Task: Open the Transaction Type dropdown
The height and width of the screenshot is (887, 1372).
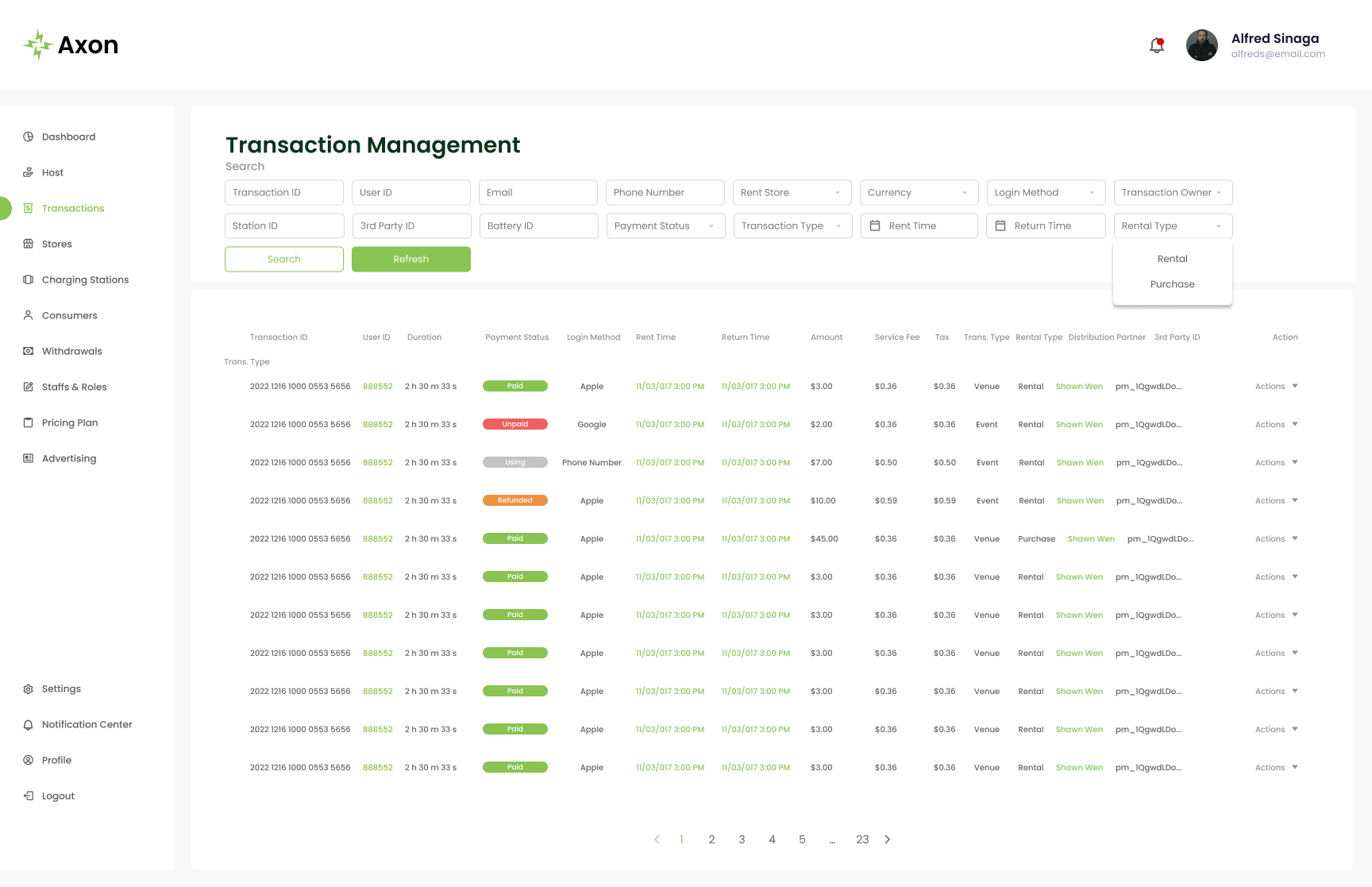Action: (x=792, y=226)
